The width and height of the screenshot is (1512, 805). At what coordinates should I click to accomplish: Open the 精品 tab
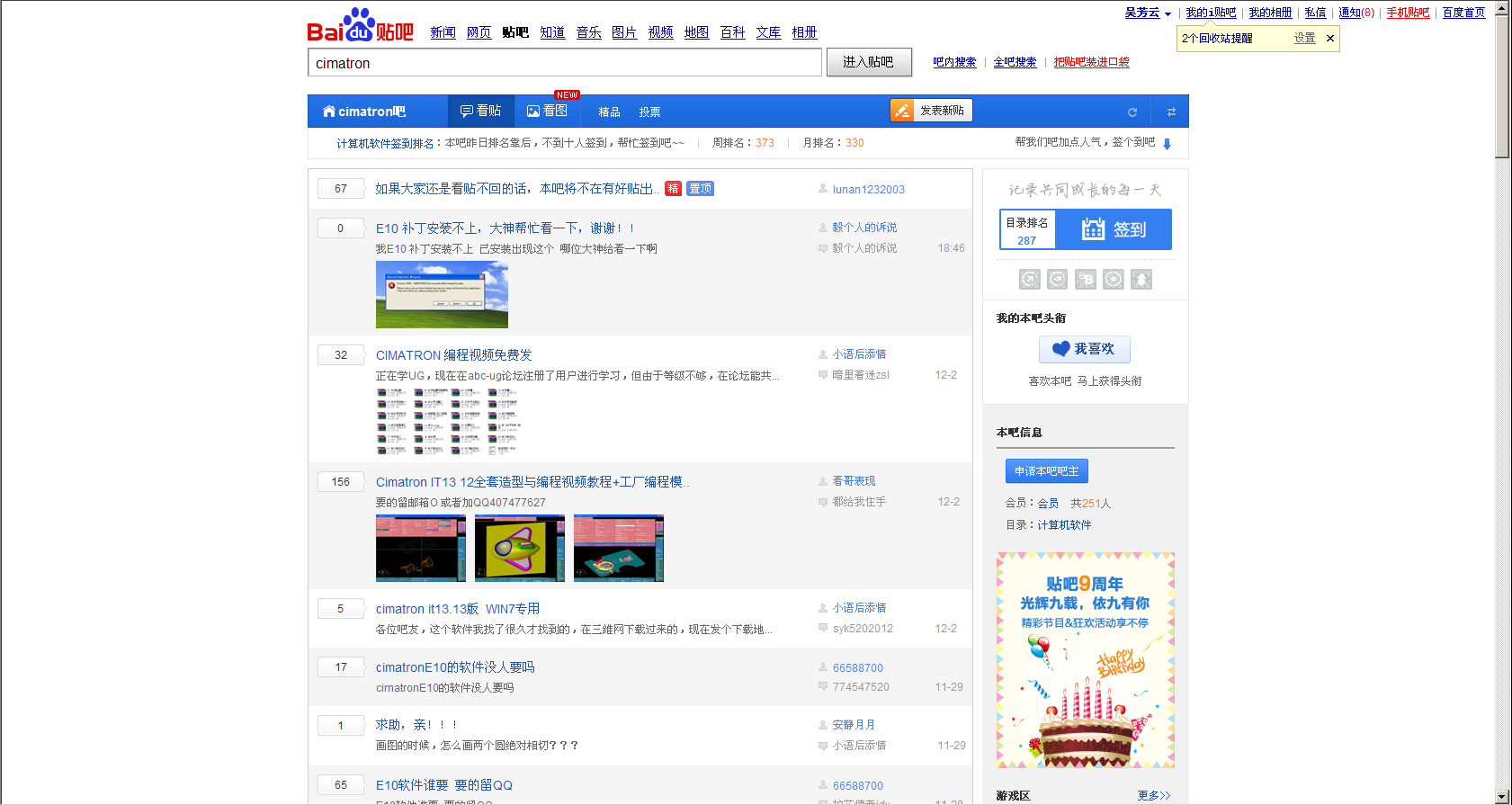609,112
